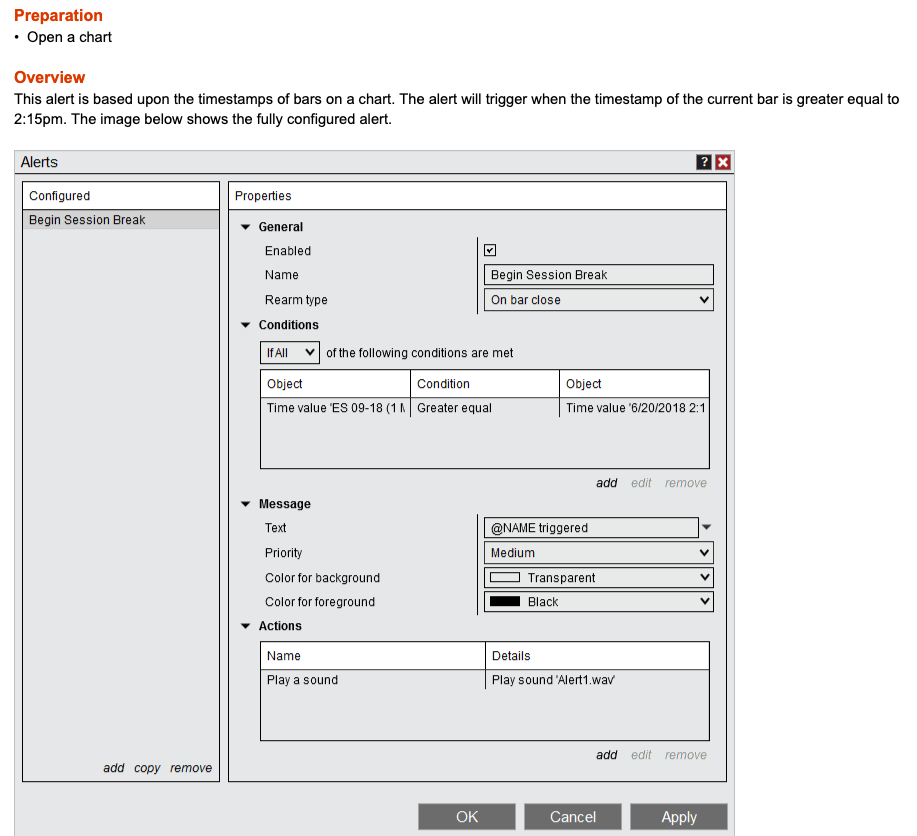Open the Alerts help question mark icon

coord(704,162)
